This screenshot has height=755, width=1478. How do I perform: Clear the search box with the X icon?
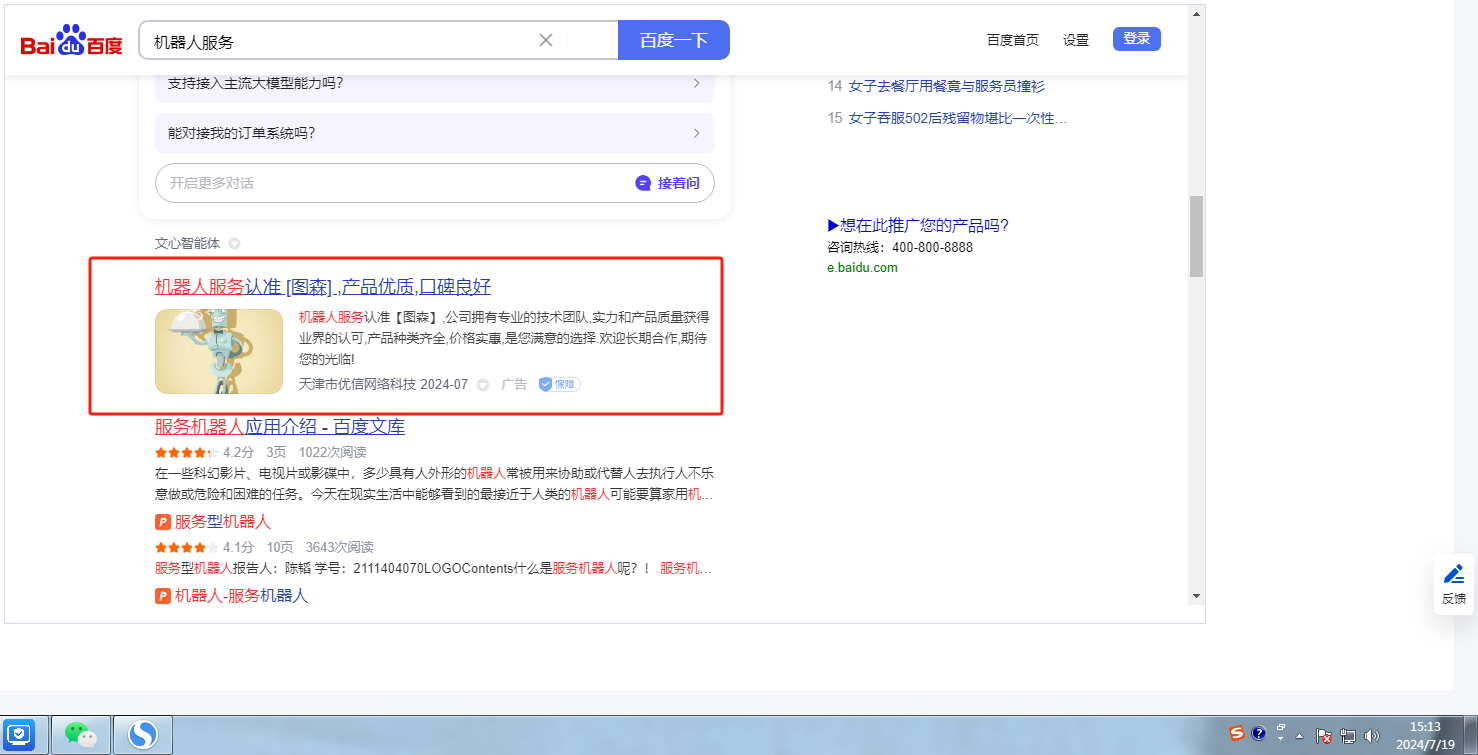546,40
